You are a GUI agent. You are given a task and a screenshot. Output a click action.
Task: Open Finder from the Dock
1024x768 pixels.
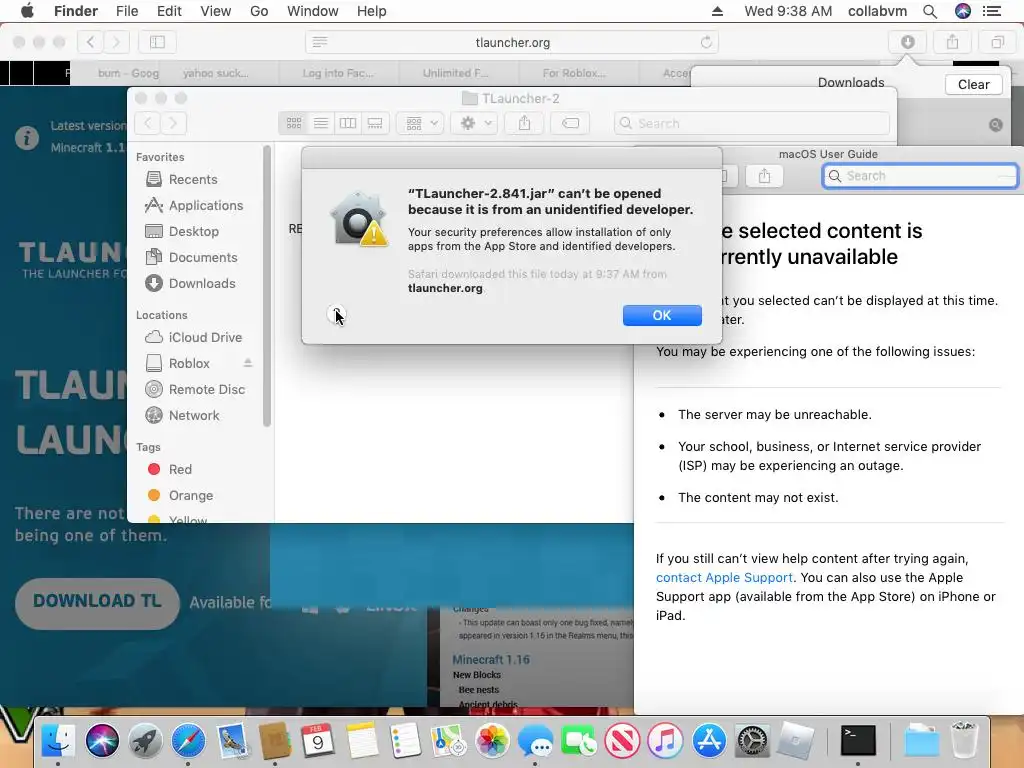pyautogui.click(x=57, y=741)
